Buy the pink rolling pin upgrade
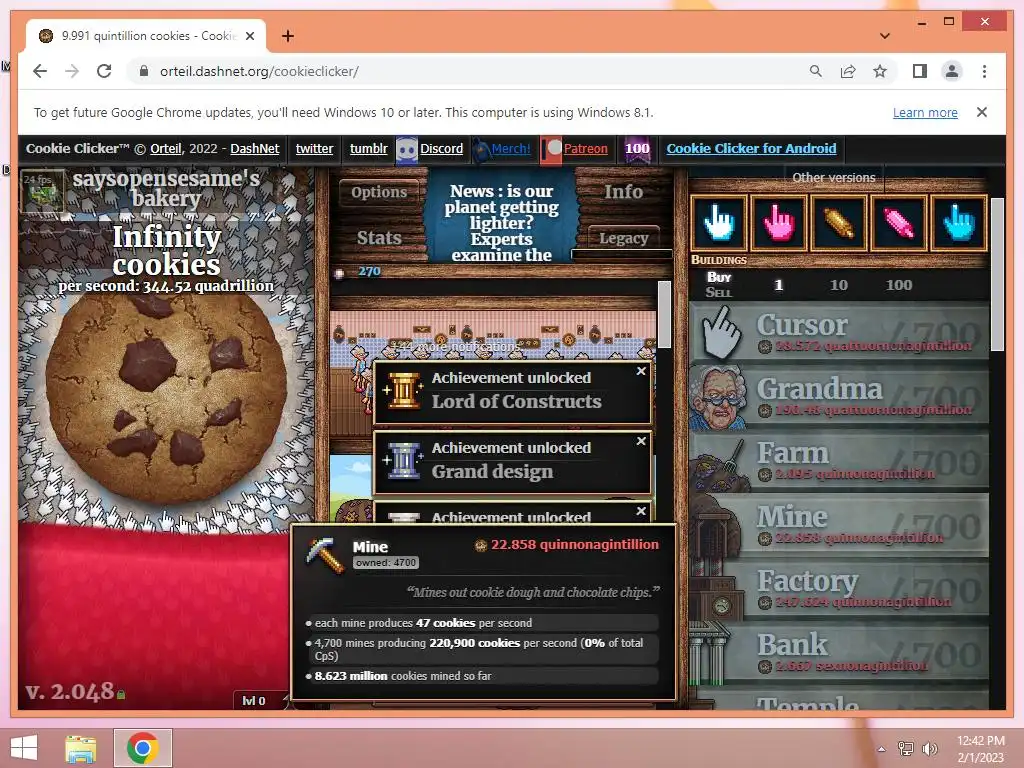Image resolution: width=1024 pixels, height=768 pixels. tap(899, 223)
